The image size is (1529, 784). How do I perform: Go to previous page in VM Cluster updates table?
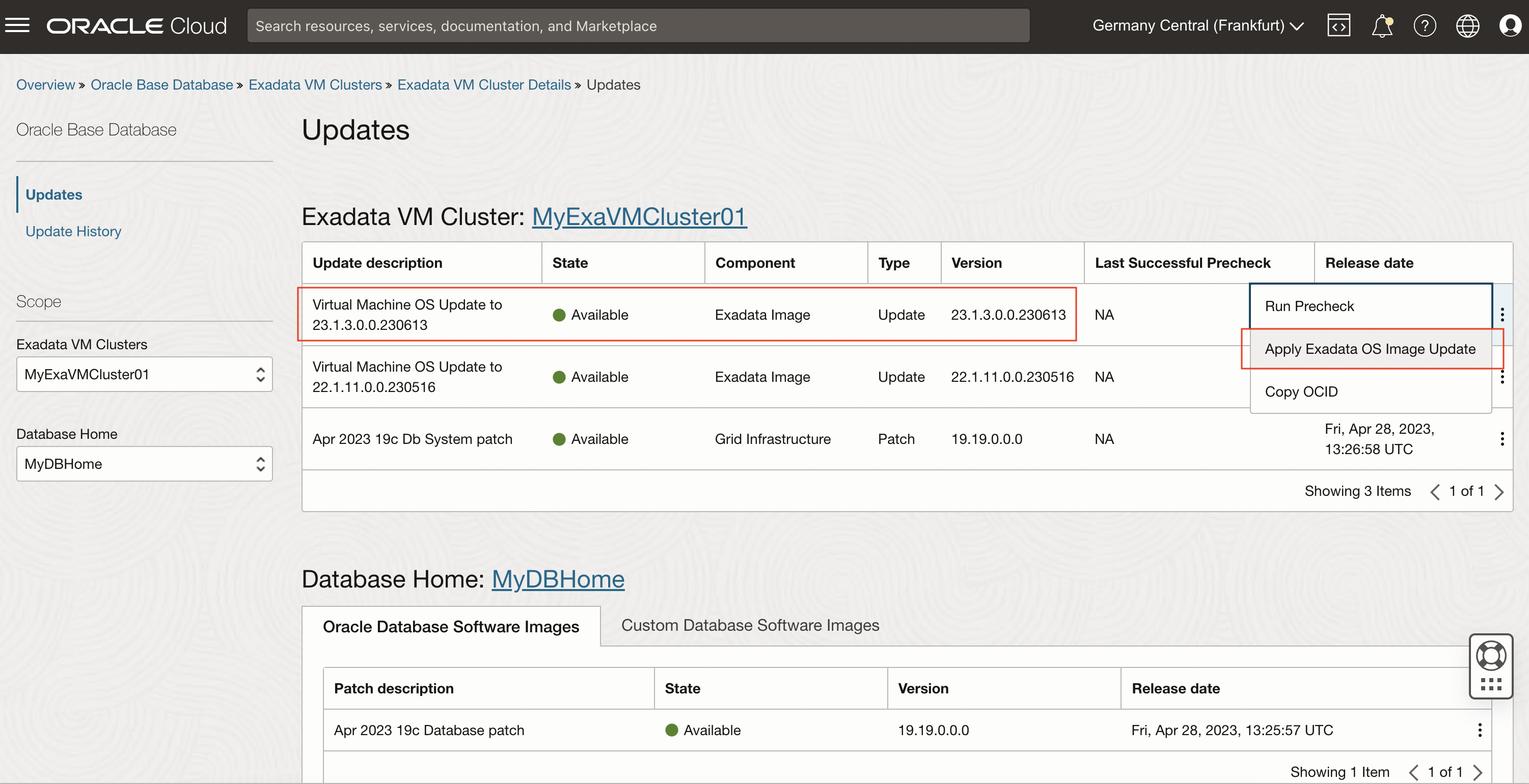tap(1435, 492)
